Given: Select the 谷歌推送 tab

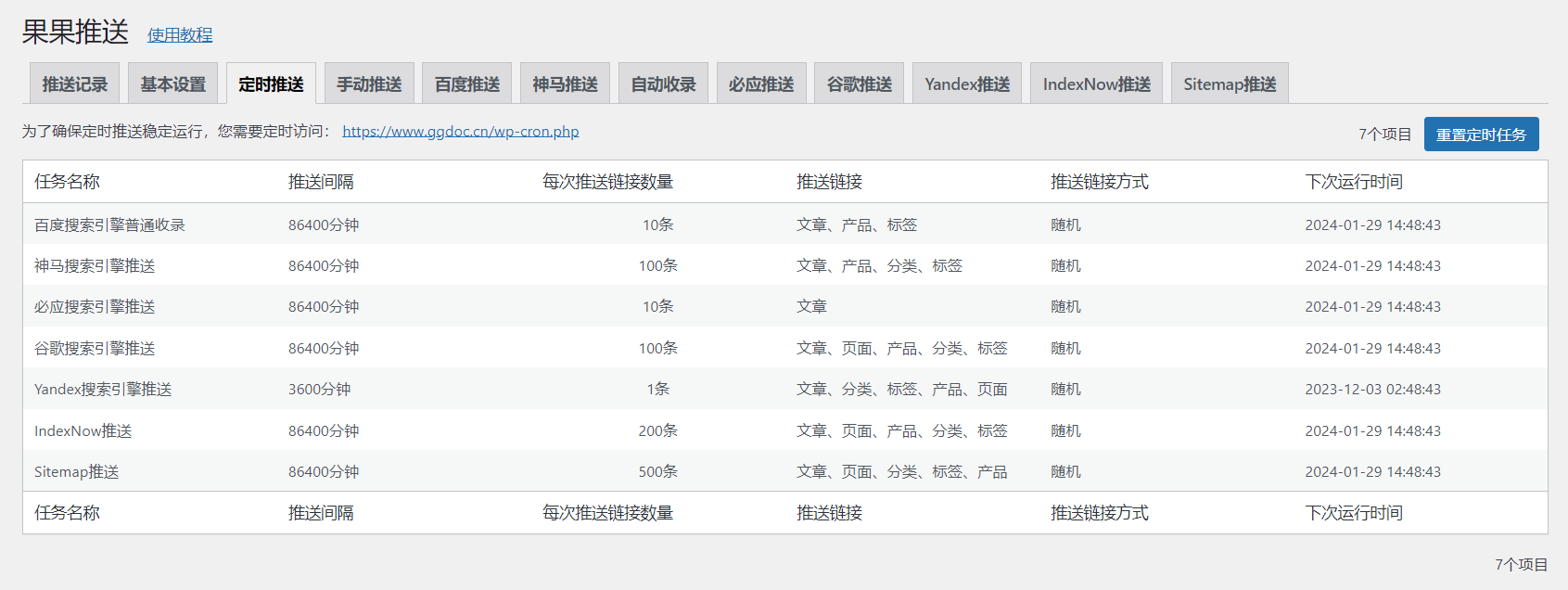Looking at the screenshot, I should pos(860,83).
